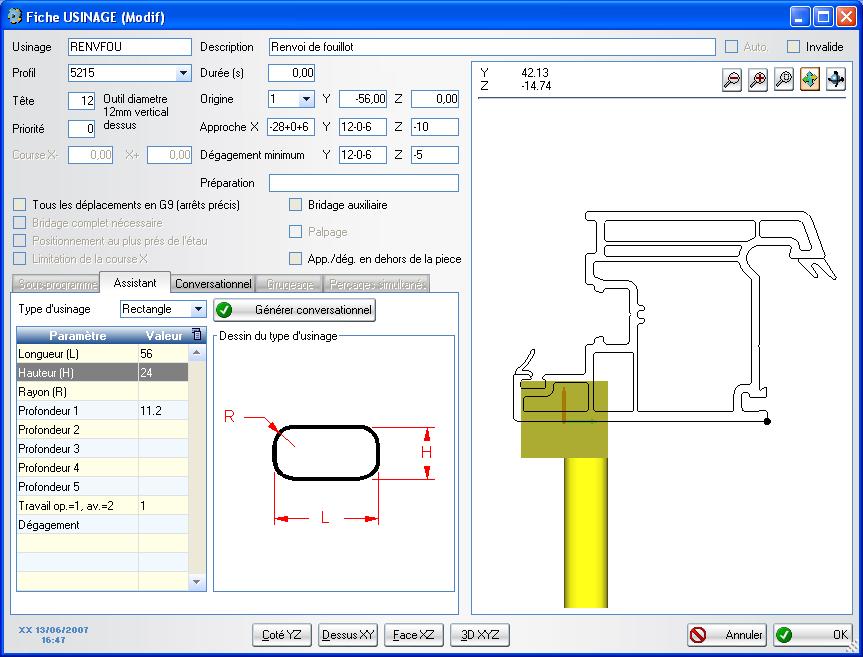Expand the Type d'usinage combo box
The width and height of the screenshot is (863, 657).
click(x=198, y=309)
